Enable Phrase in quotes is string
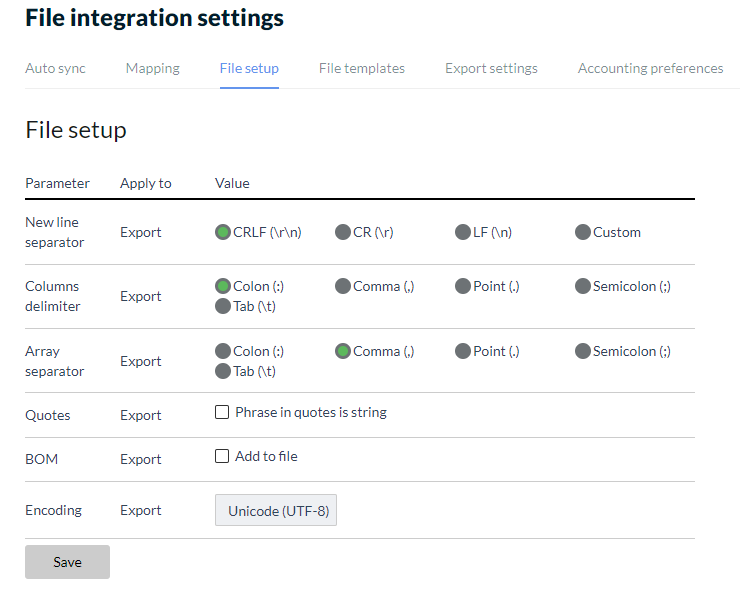This screenshot has width=740, height=593. pos(222,412)
